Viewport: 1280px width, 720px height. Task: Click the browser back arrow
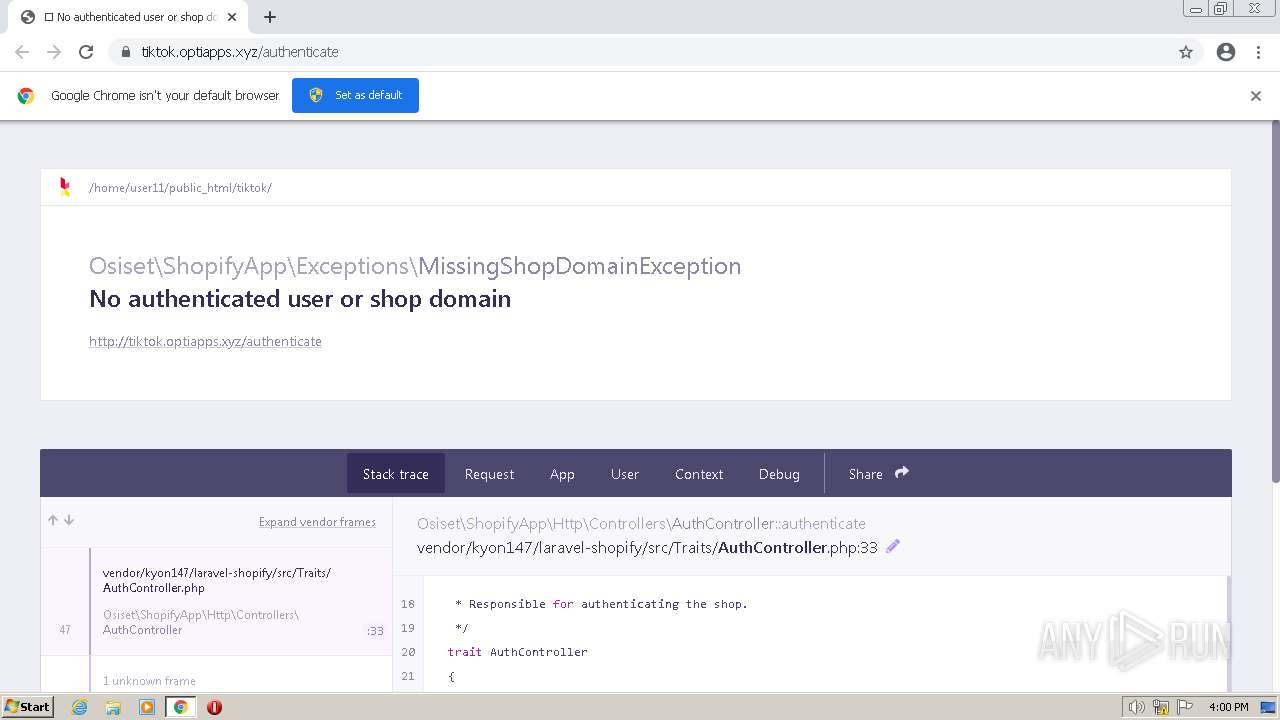click(x=22, y=52)
